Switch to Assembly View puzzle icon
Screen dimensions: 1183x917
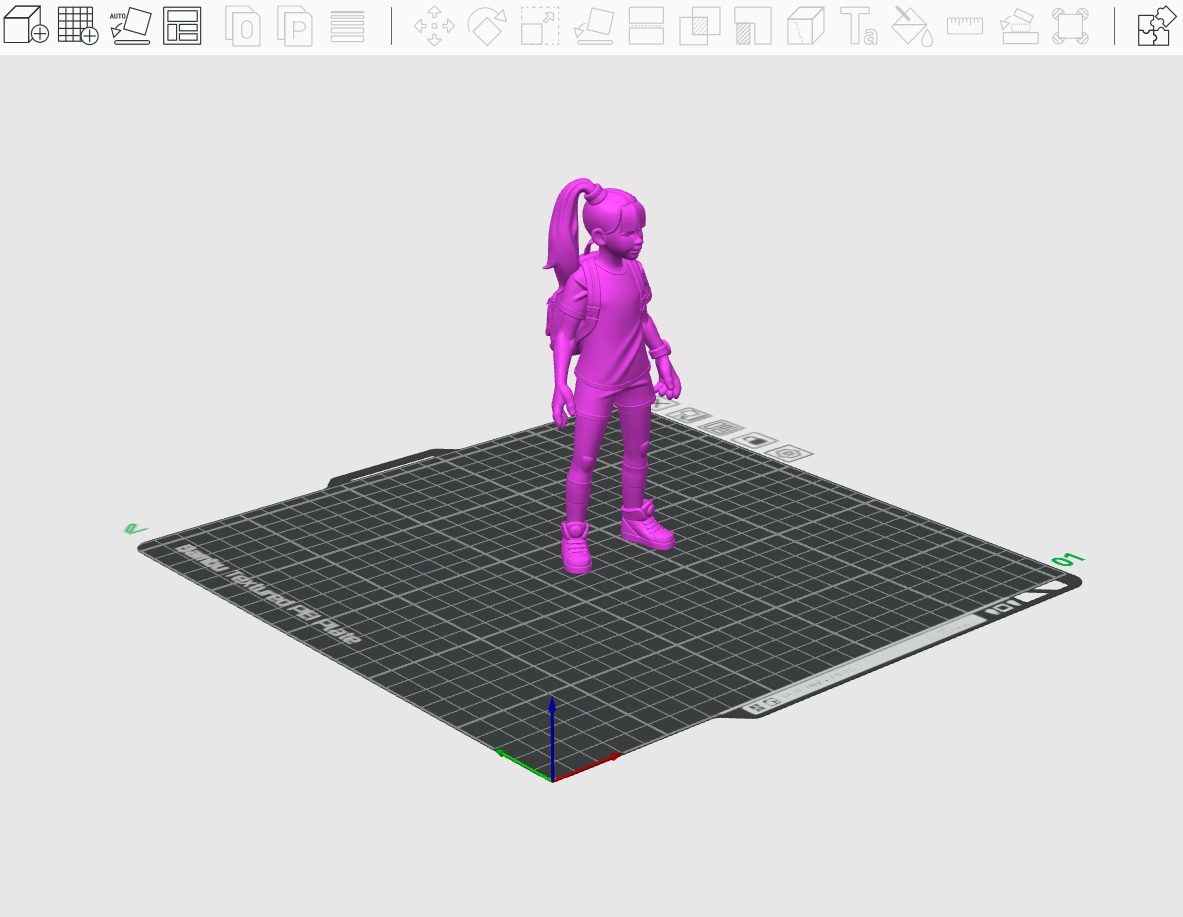(1157, 25)
